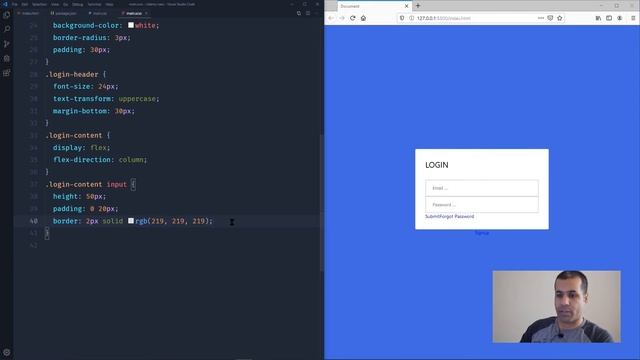Show site information icon in address bar

(x=411, y=18)
